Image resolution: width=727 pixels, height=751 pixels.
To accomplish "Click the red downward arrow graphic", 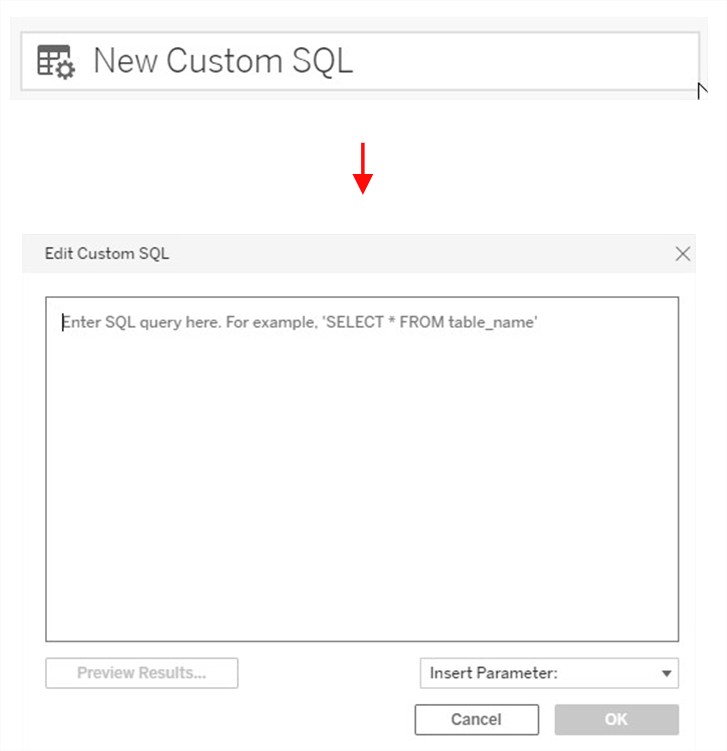I will (x=363, y=168).
